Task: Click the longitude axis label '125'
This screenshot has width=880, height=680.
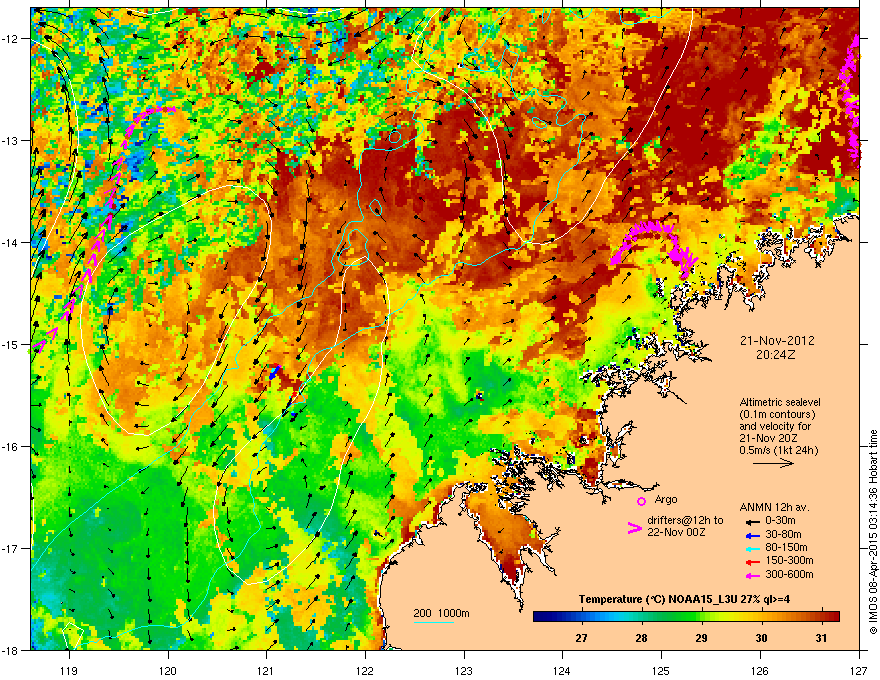Action: pyautogui.click(x=661, y=670)
